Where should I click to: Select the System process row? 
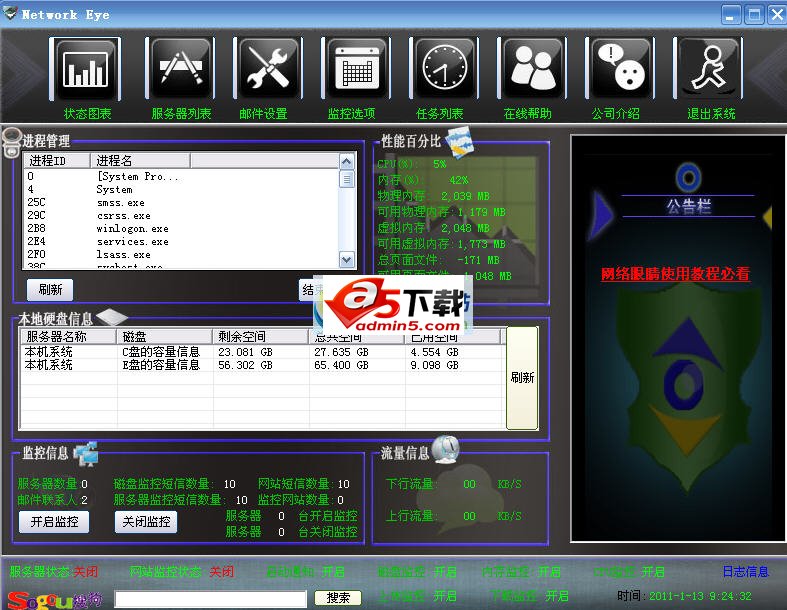click(182, 189)
